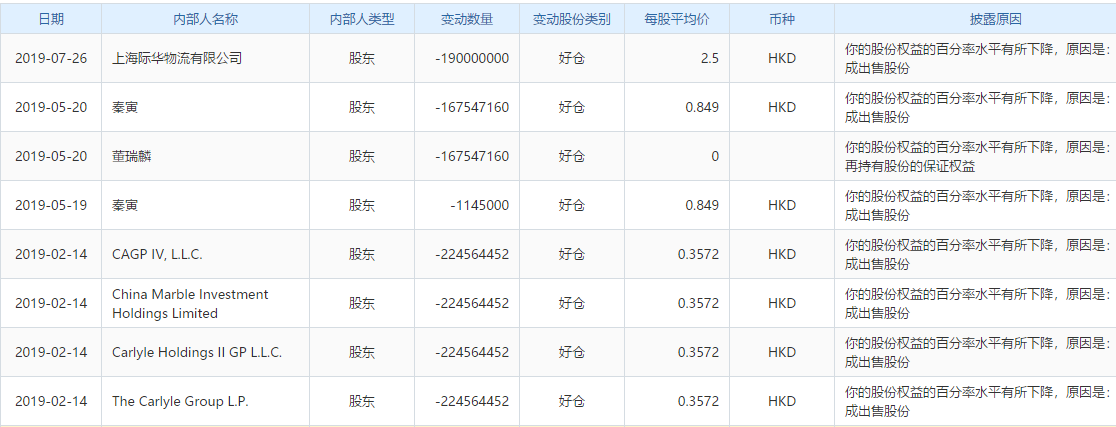Click -167547160 in the 董瑞麟 row
Screen dimensions: 1116x427
(467, 156)
